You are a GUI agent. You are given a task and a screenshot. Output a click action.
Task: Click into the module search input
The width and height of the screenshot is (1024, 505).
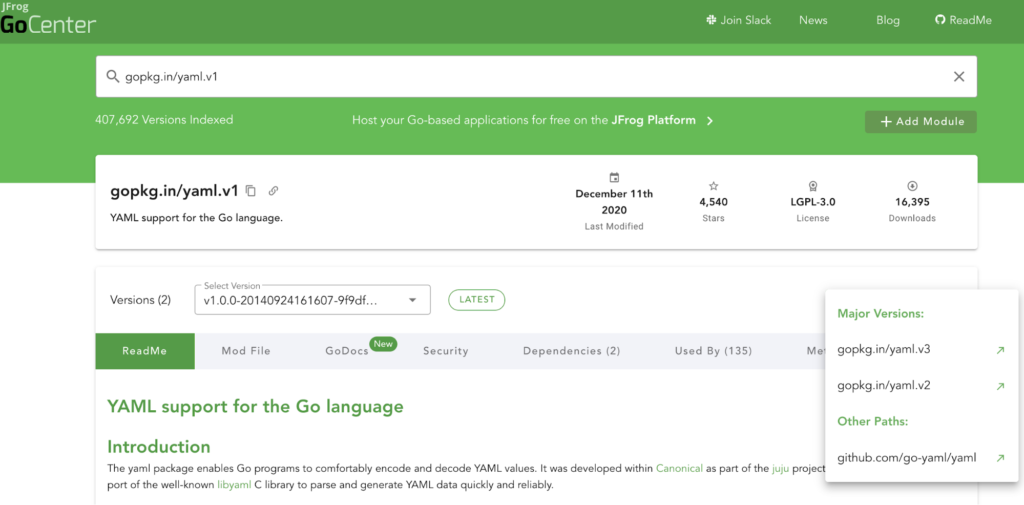pyautogui.click(x=530, y=77)
